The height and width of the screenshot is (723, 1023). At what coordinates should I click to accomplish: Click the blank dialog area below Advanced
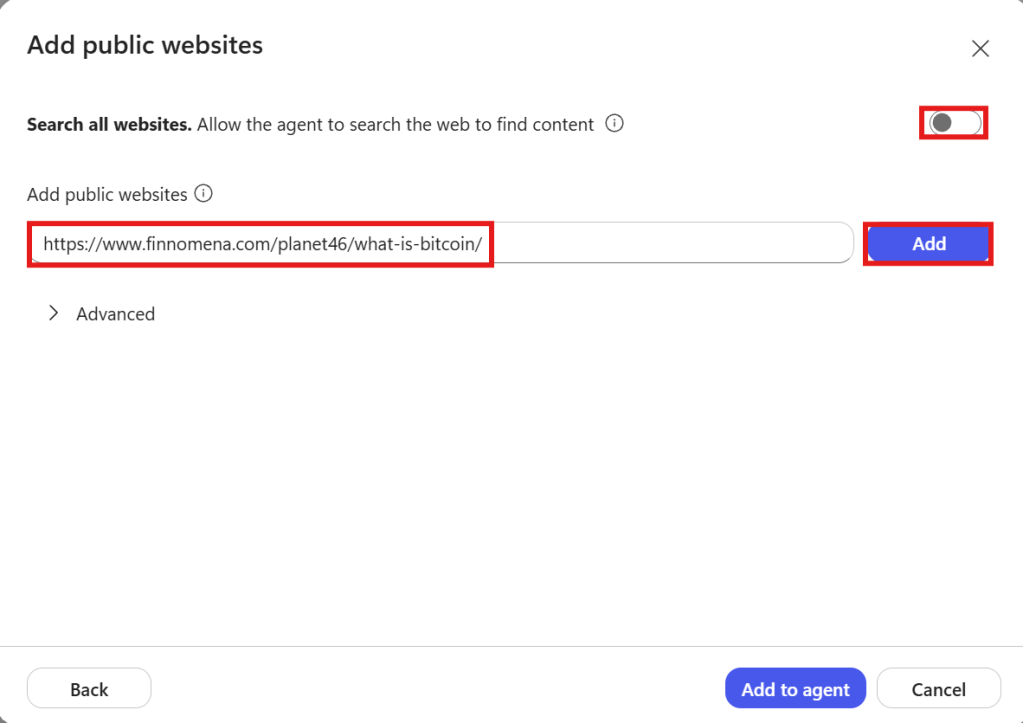point(512,483)
